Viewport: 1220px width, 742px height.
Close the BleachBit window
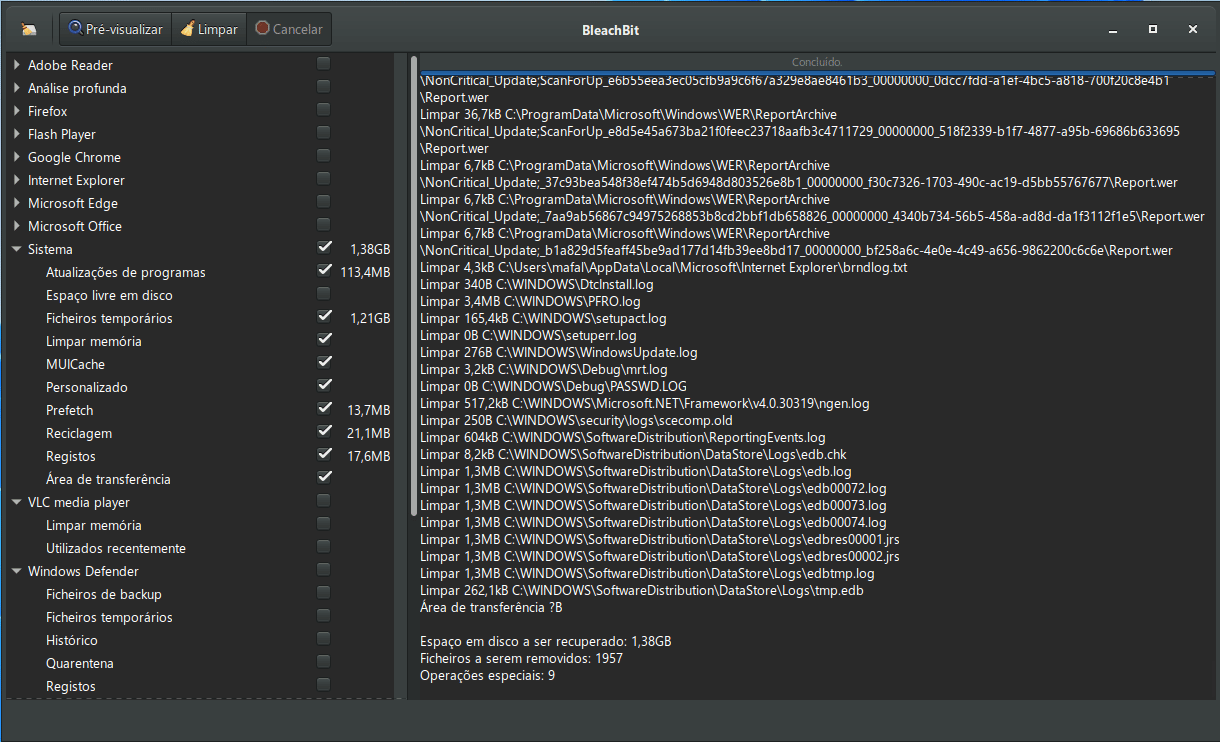click(x=1193, y=30)
